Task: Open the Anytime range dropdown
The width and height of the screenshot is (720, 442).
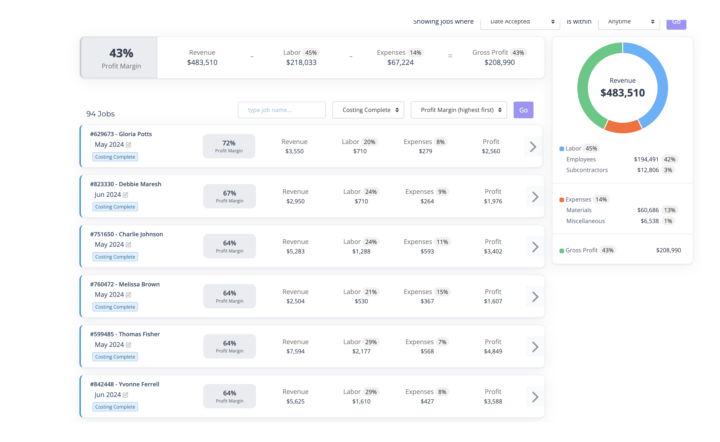Action: tap(629, 22)
